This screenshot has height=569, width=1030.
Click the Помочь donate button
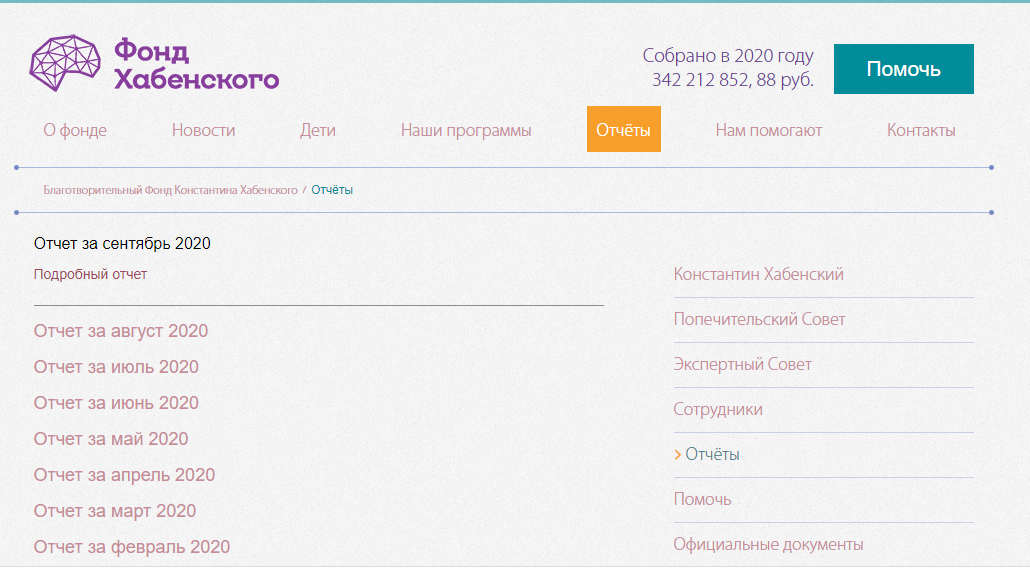click(903, 69)
